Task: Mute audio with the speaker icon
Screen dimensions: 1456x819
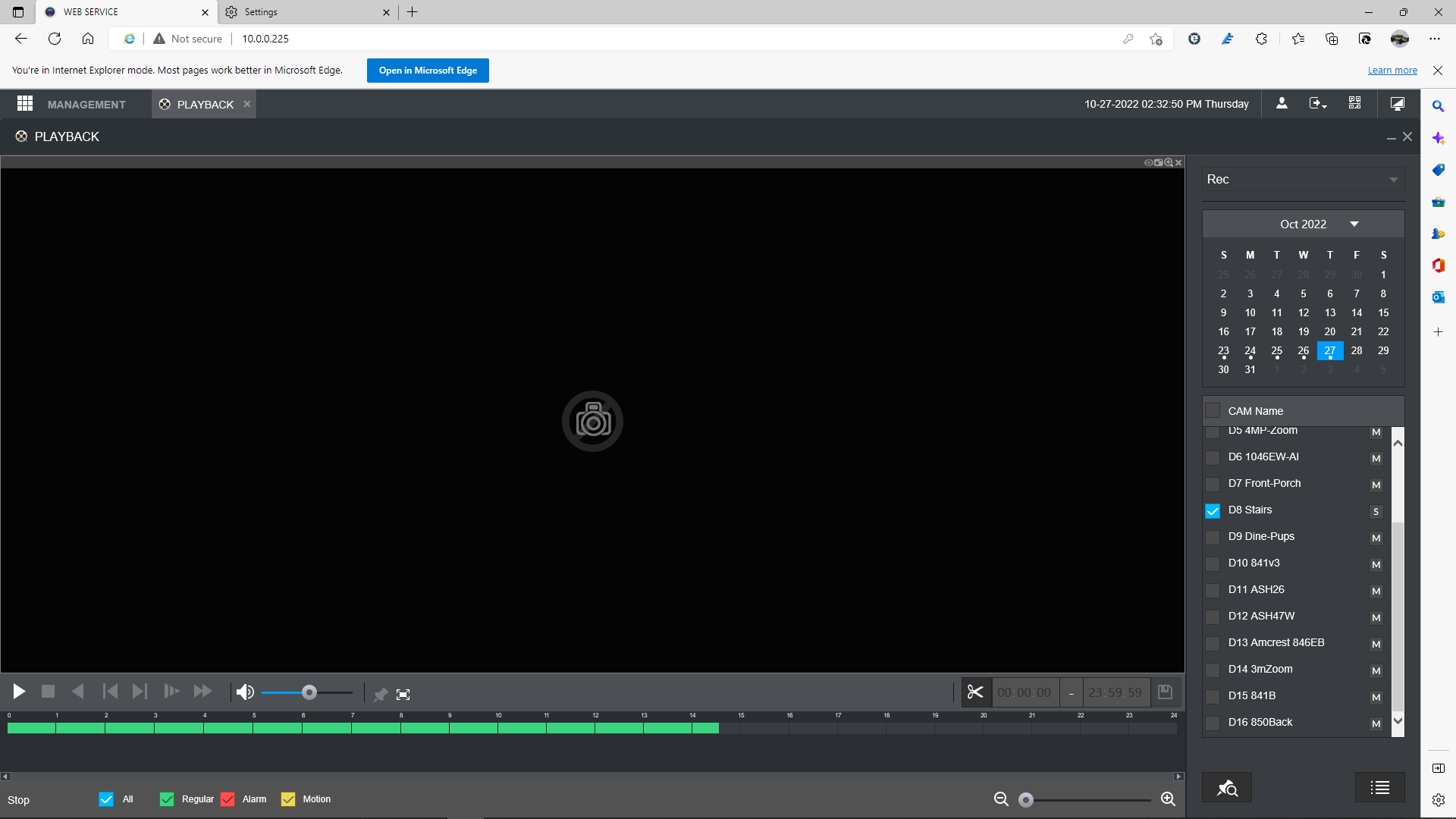Action: point(245,692)
